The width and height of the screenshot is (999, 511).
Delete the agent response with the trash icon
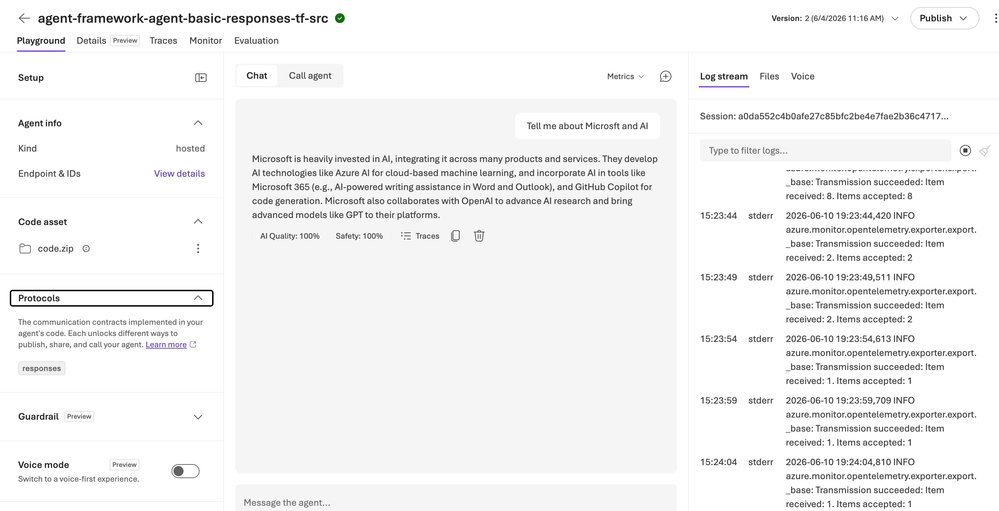click(x=479, y=236)
